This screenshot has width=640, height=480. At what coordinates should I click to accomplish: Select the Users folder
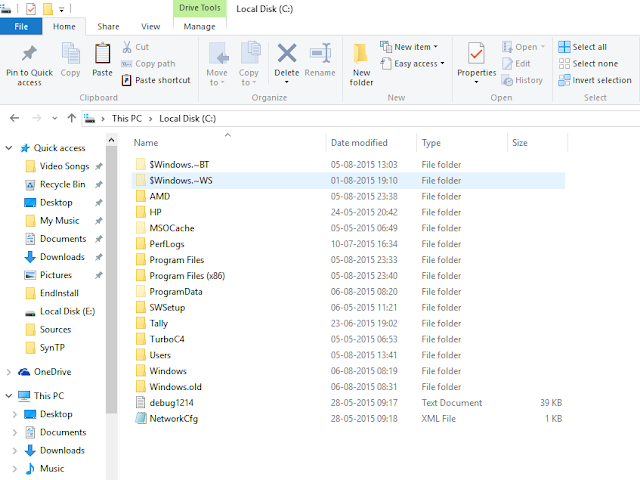click(348, 355)
